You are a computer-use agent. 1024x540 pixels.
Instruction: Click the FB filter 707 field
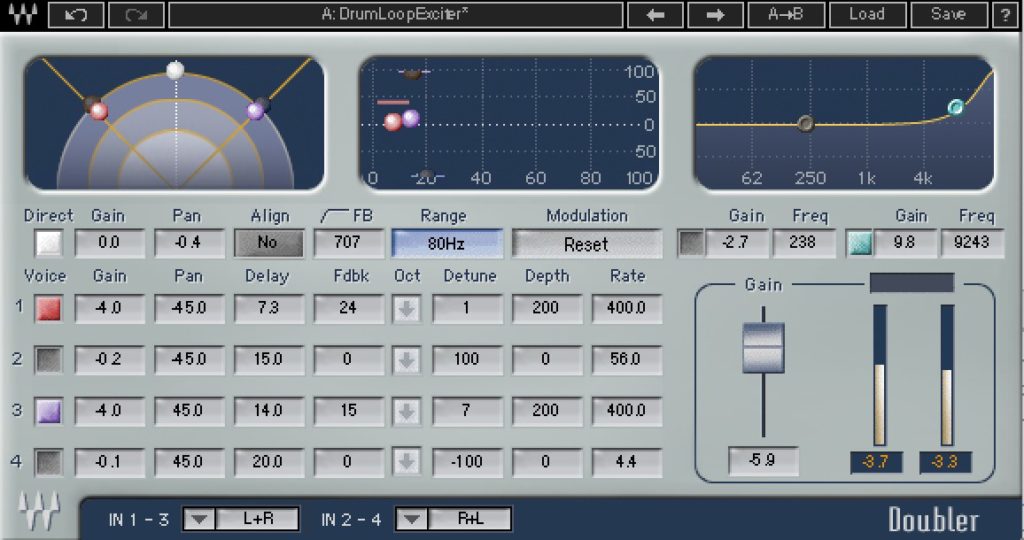(x=348, y=243)
